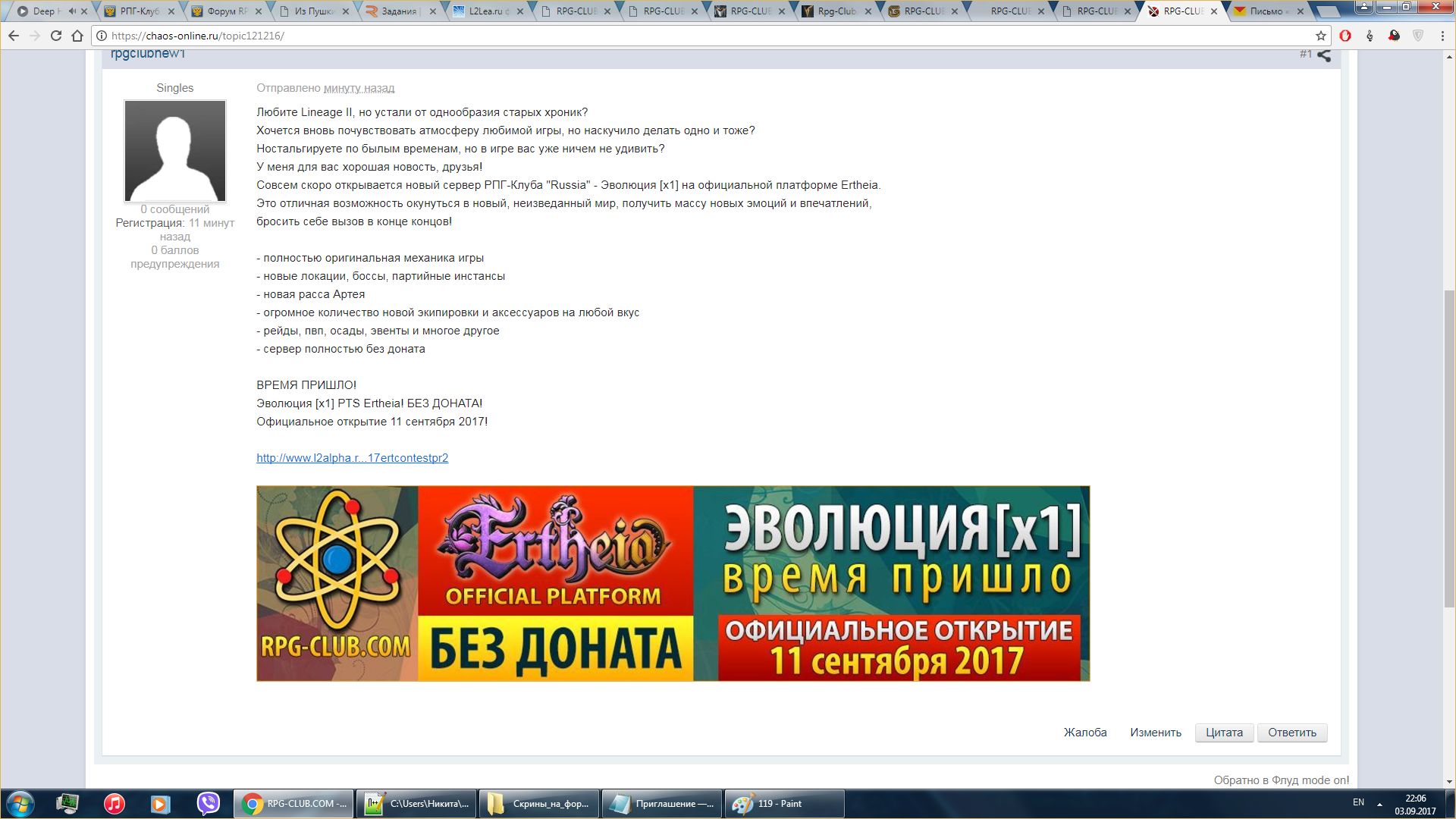Screen dimensions: 1456x819
Task: Open the l2alpha contest link
Action: [352, 458]
